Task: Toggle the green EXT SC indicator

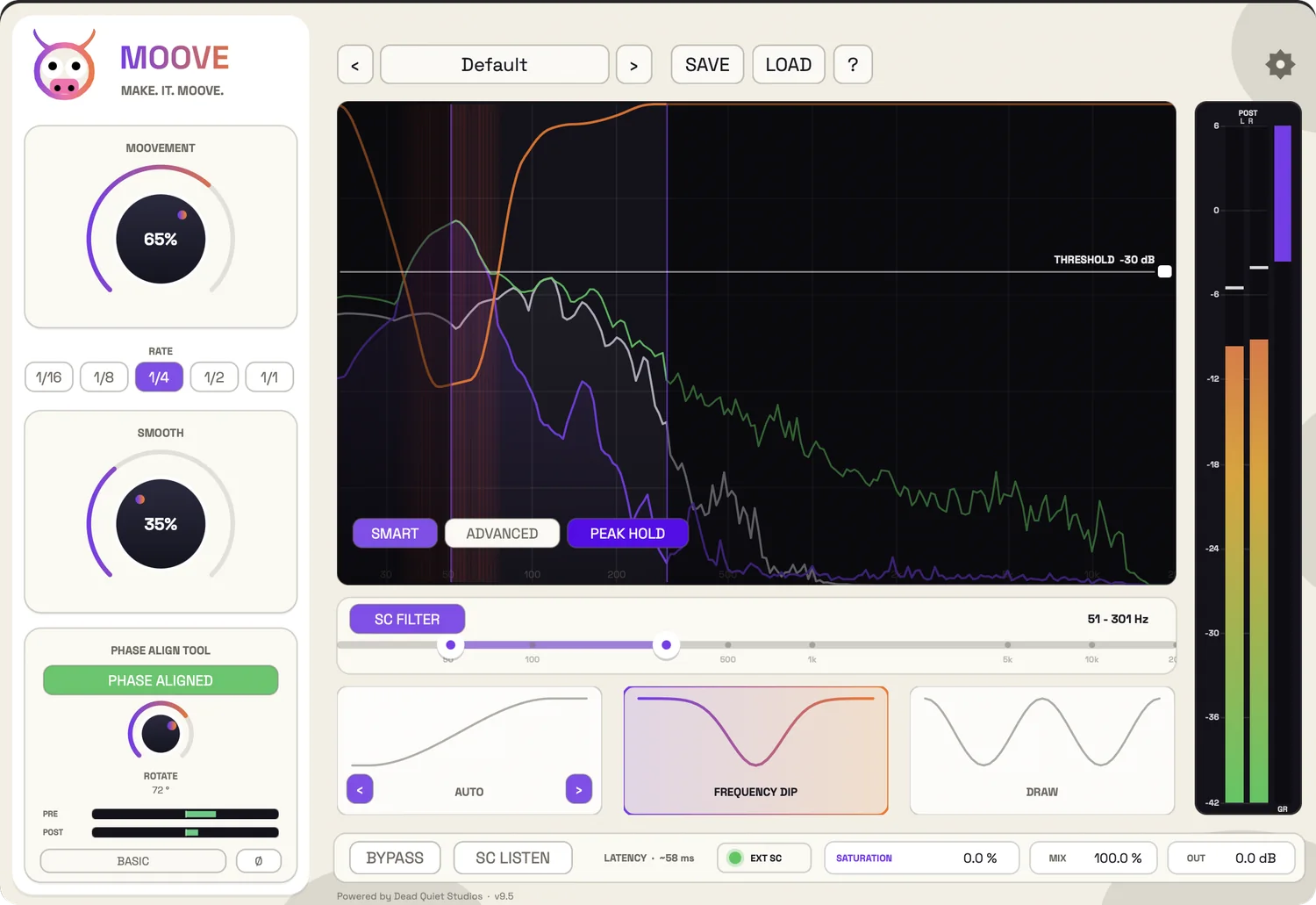Action: [x=735, y=858]
